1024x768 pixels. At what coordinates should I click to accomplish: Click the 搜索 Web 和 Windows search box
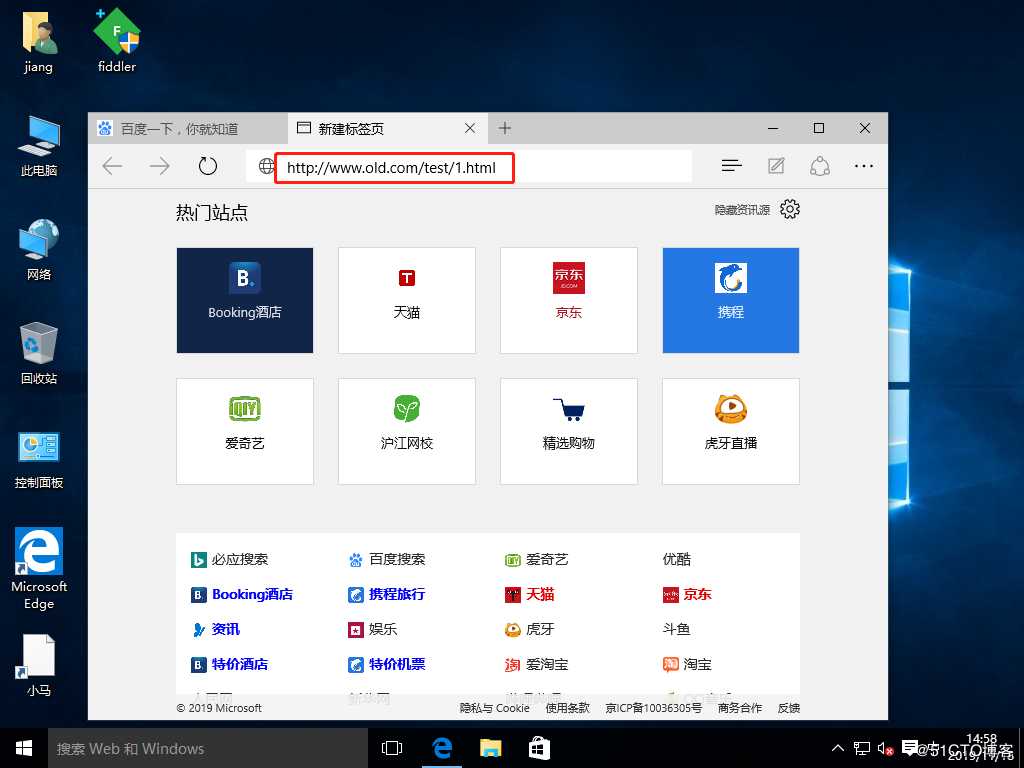pyautogui.click(x=208, y=748)
